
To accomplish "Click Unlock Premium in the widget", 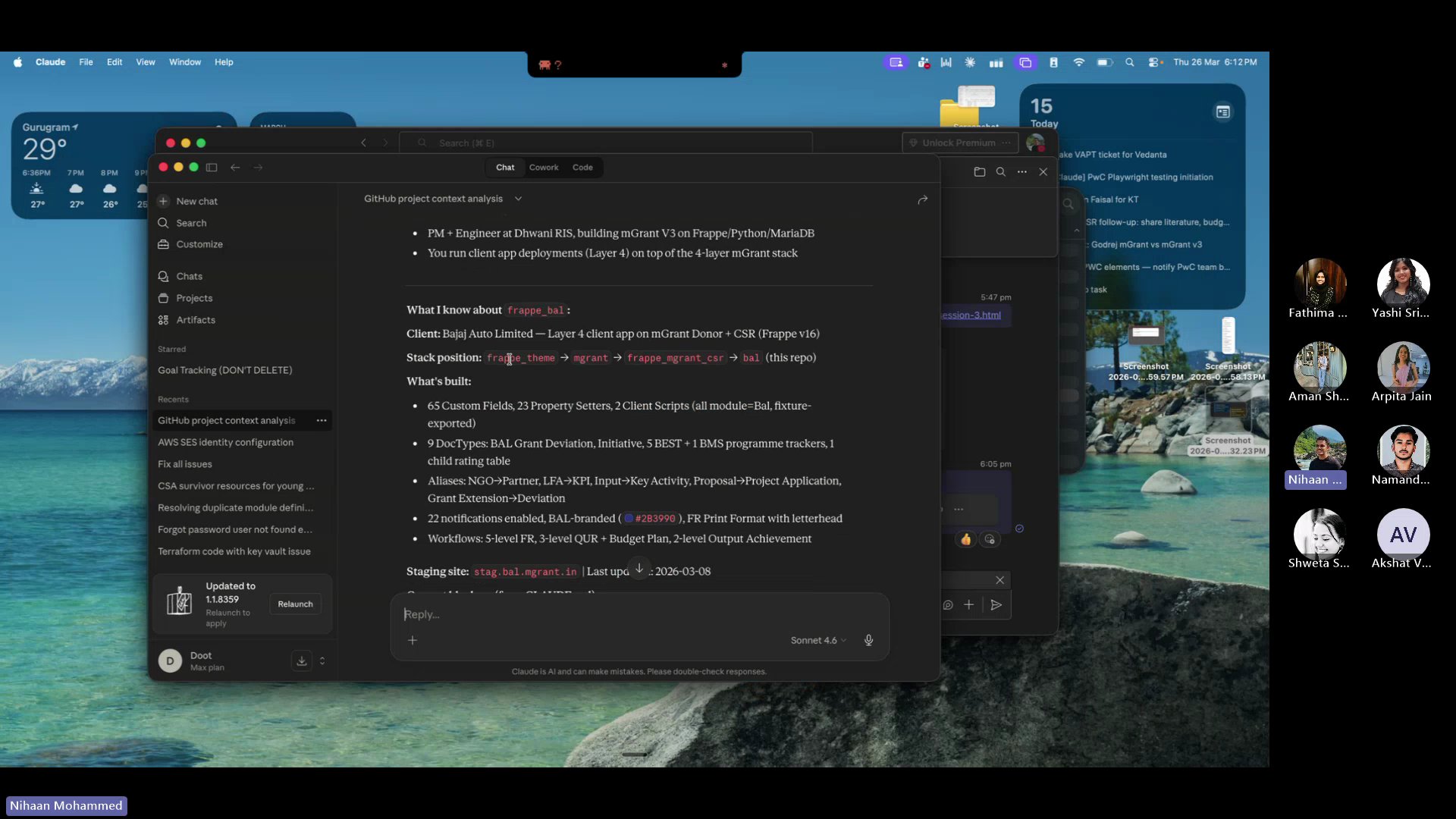I will pyautogui.click(x=959, y=143).
